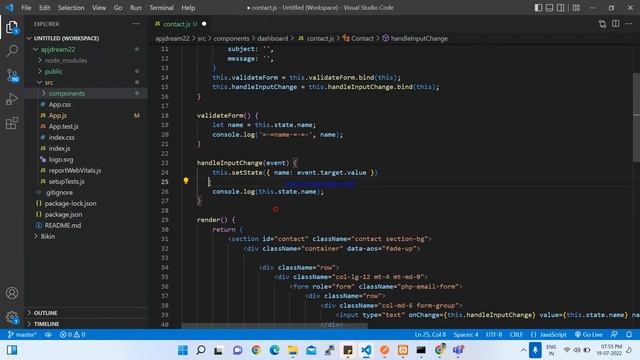Open the Explorer view in activity bar
The width and height of the screenshot is (640, 360).
point(12,27)
